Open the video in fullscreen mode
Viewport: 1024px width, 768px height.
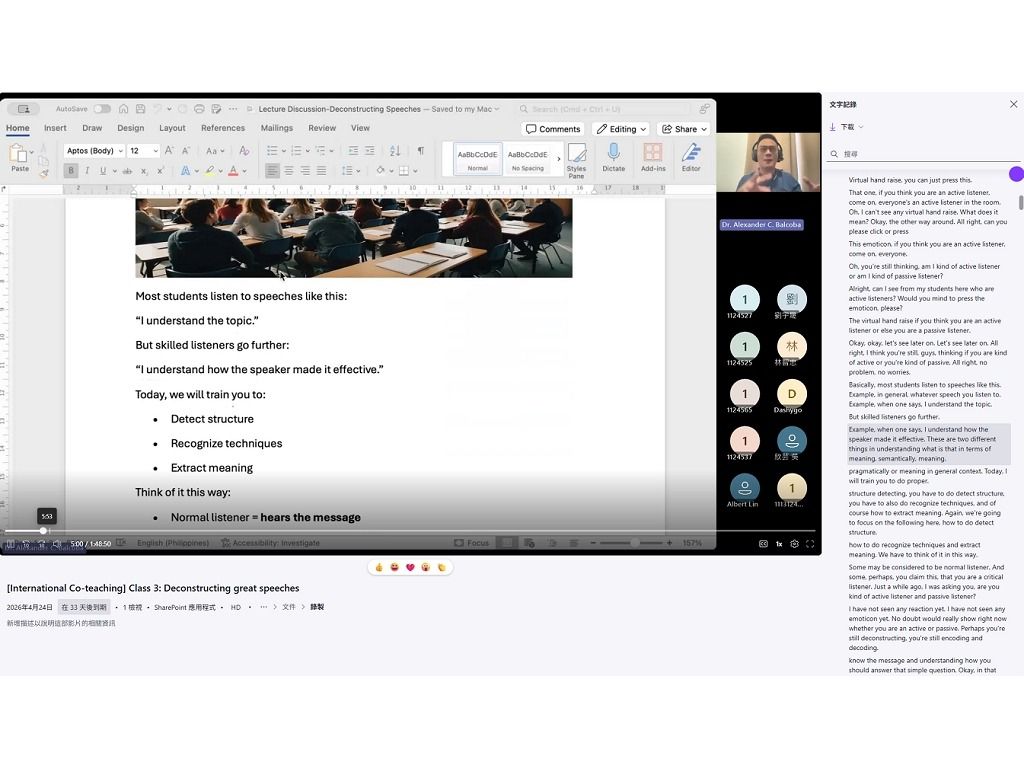click(x=810, y=543)
